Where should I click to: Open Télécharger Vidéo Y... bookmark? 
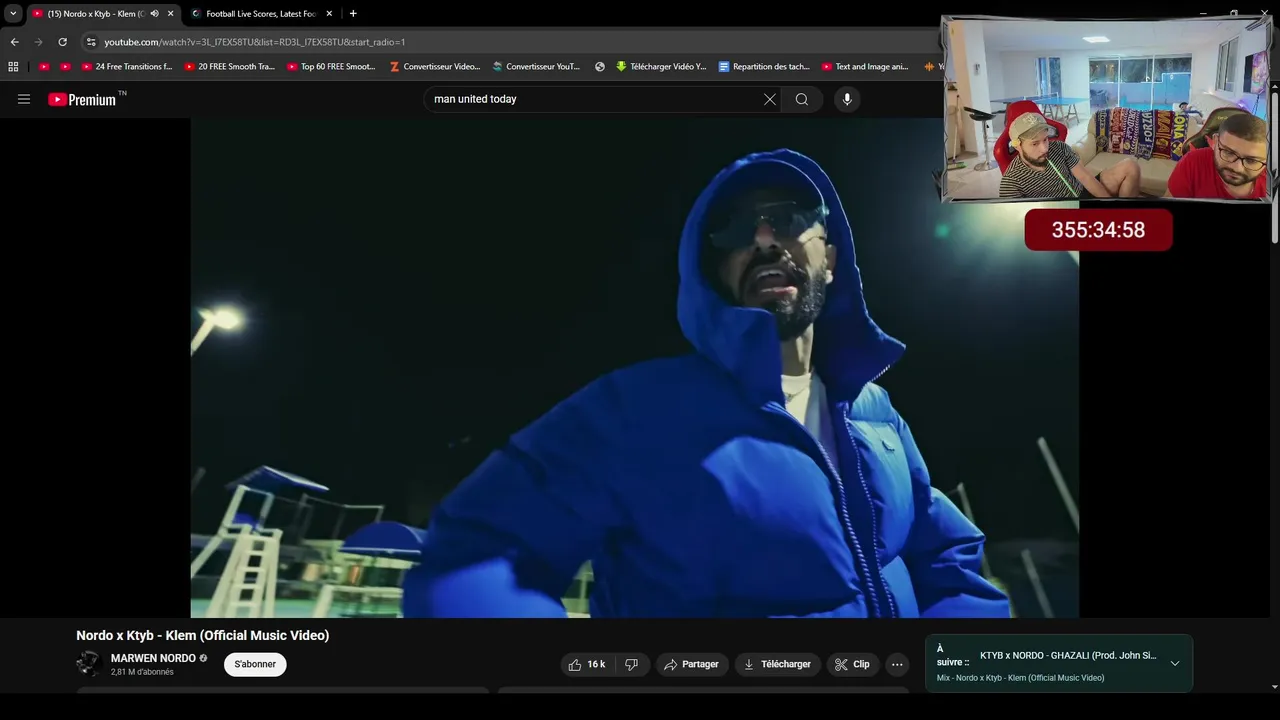click(661, 67)
